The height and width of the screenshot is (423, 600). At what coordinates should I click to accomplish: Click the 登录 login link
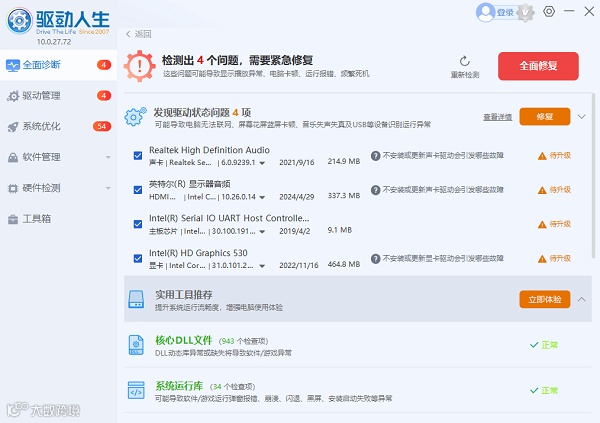(505, 13)
